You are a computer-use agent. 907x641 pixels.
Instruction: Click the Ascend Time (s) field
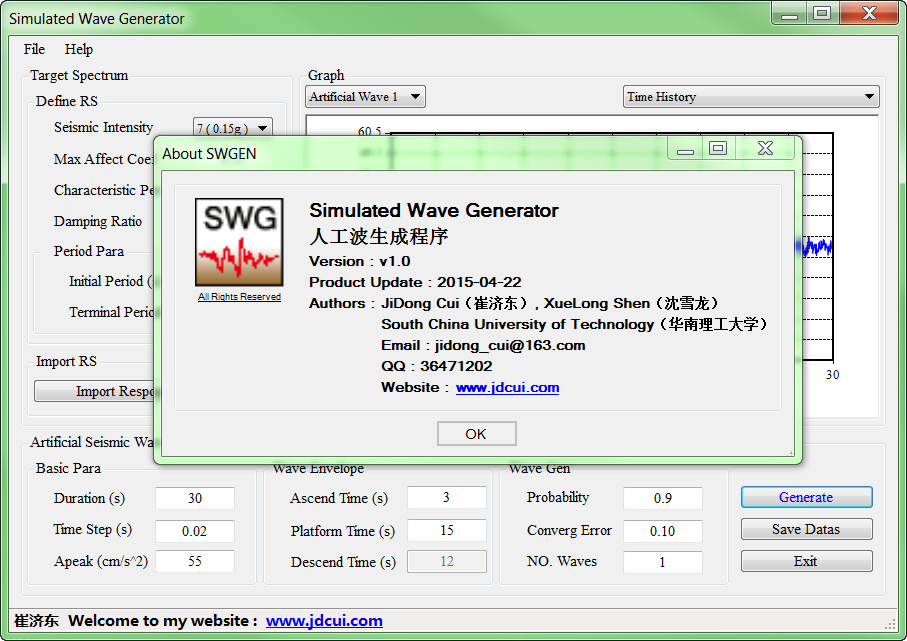click(x=447, y=498)
